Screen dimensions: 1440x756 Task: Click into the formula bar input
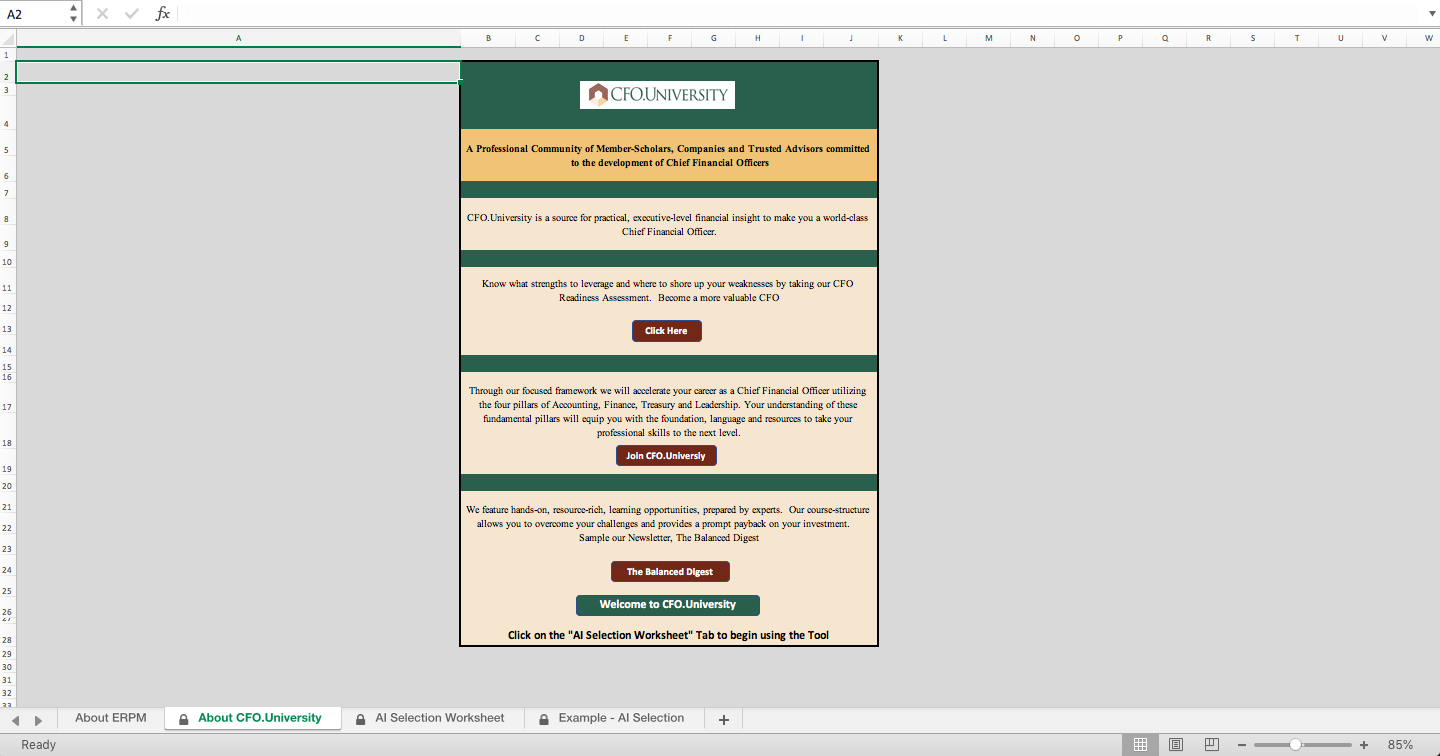[x=800, y=14]
